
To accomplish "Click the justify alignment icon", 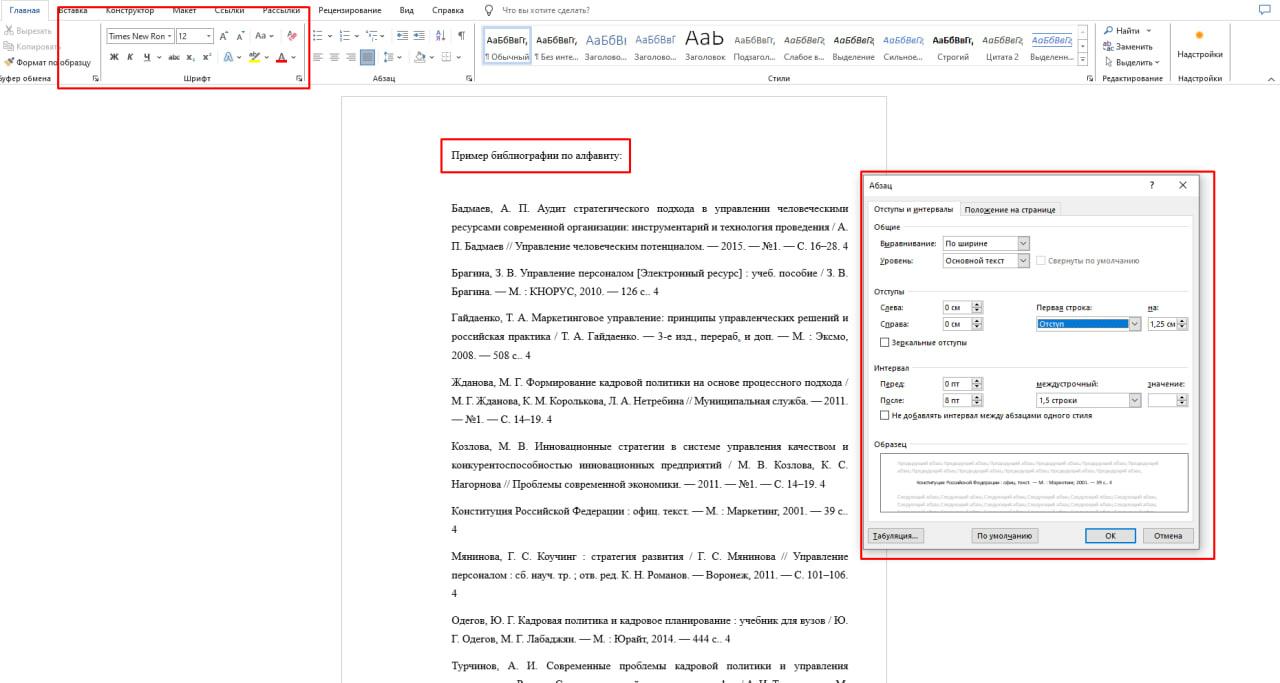I will pos(367,57).
